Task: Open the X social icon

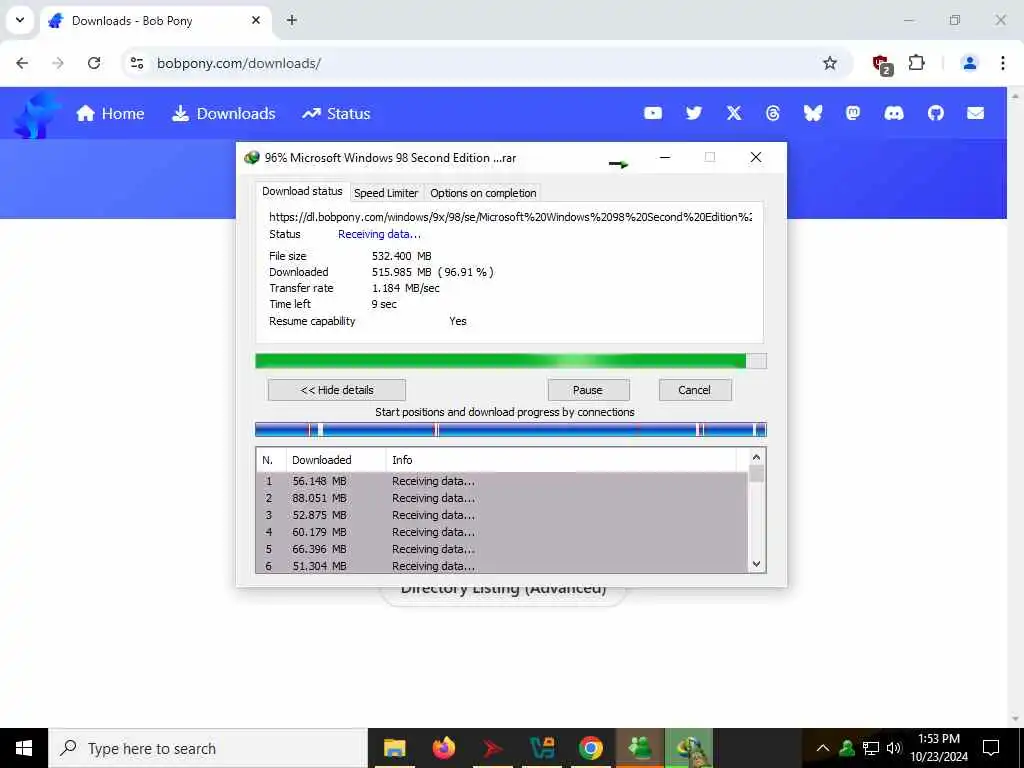Action: [734, 113]
